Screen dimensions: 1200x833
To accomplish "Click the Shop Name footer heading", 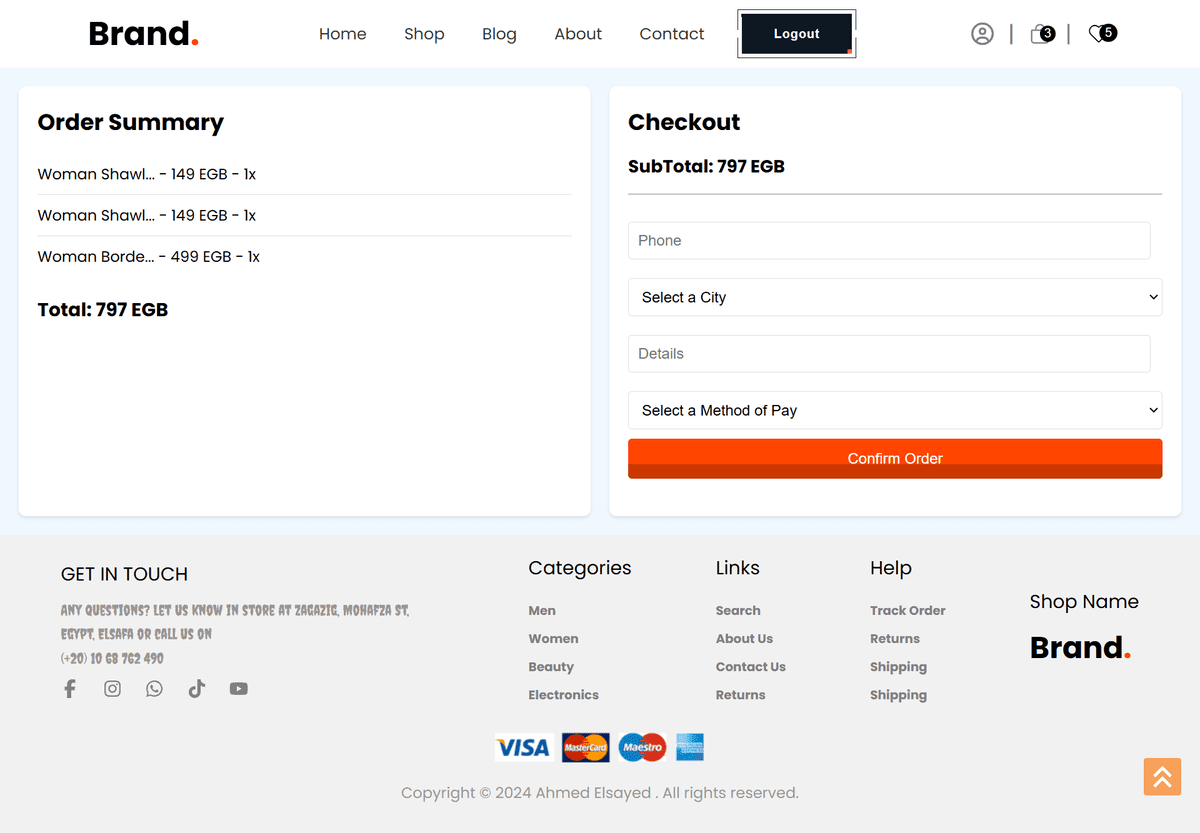I will tap(1084, 601).
